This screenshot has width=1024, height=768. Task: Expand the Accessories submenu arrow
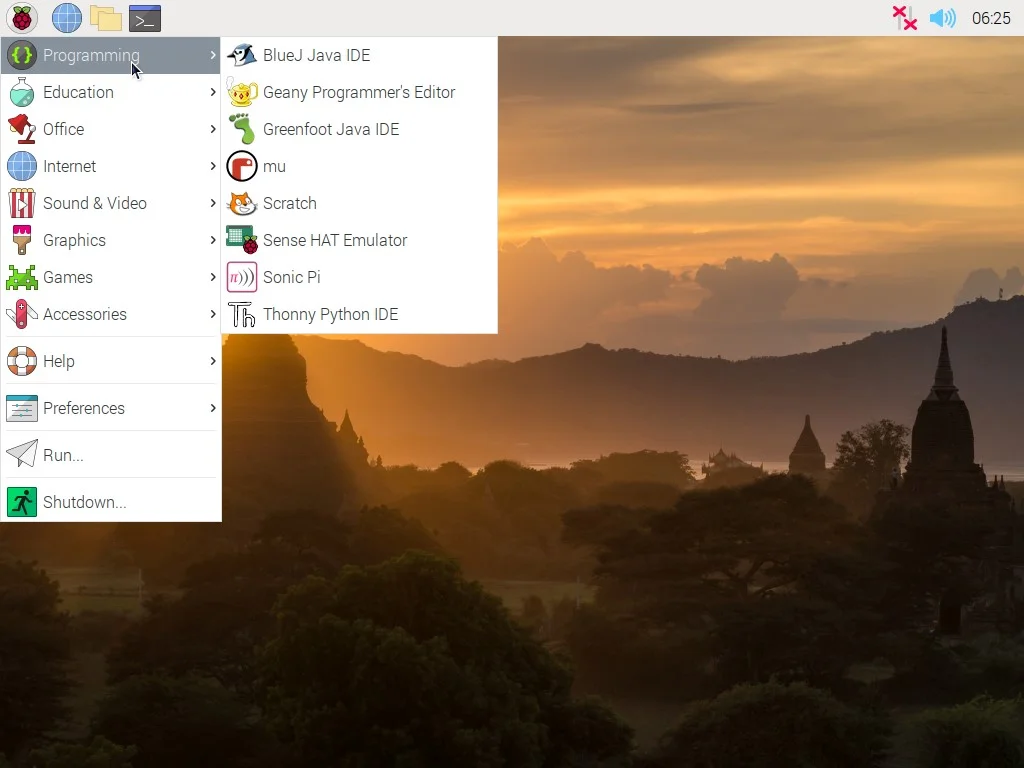pyautogui.click(x=213, y=314)
